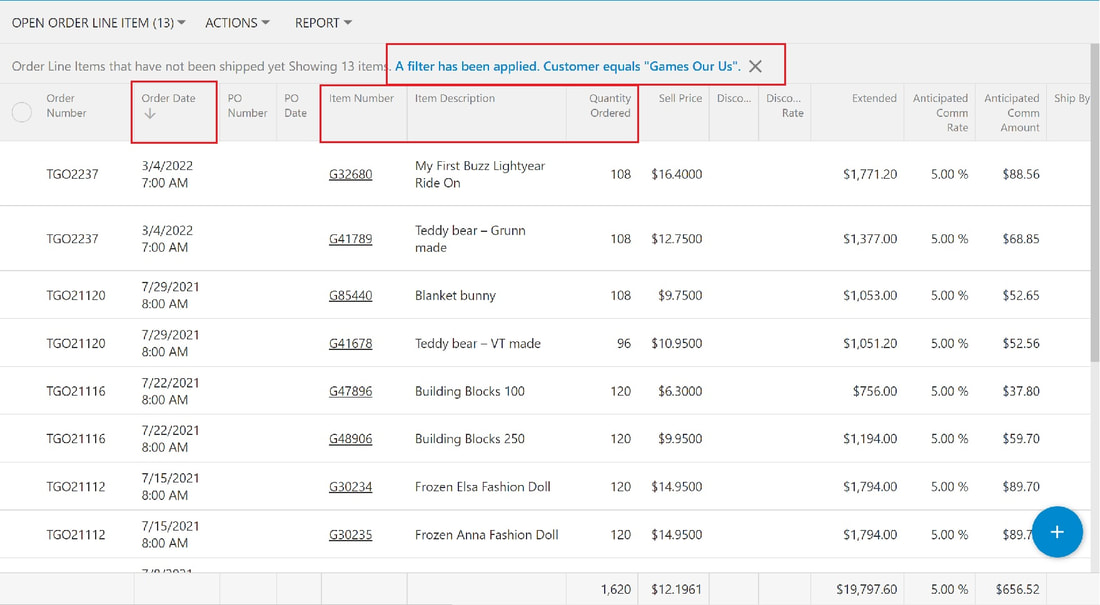Viewport: 1100px width, 605px height.
Task: Open the Actions menu
Action: coord(237,22)
